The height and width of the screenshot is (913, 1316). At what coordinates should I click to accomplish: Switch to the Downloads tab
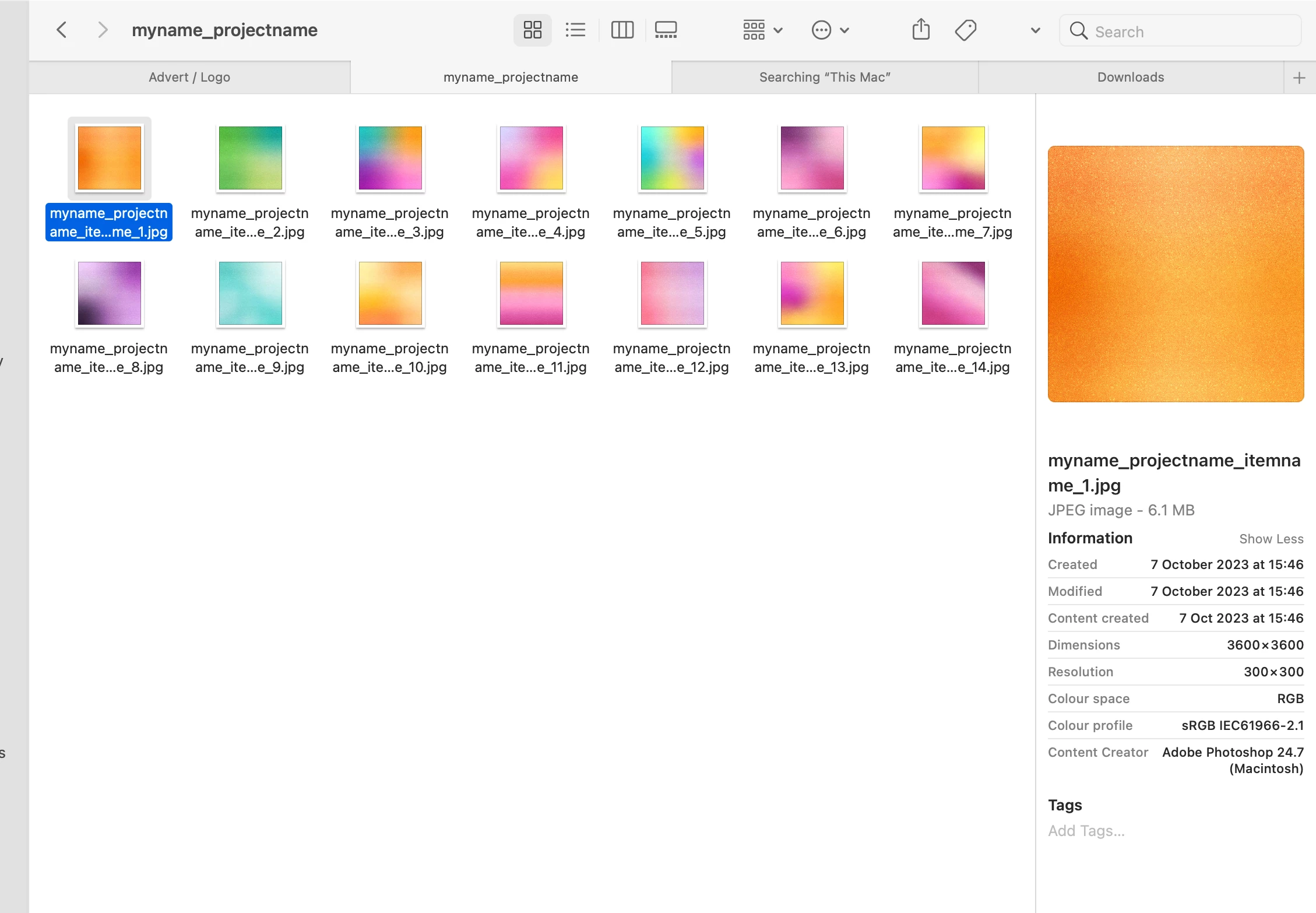[1130, 78]
